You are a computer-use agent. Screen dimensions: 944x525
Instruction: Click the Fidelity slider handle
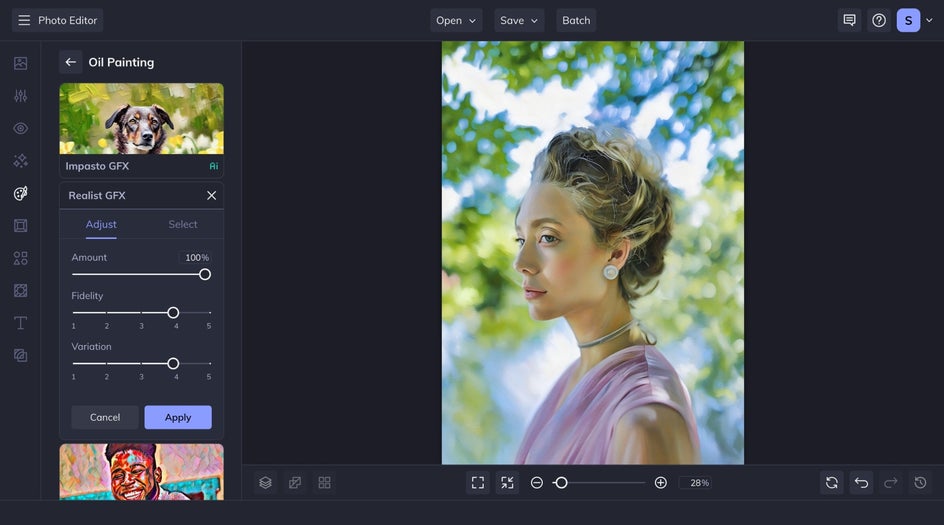tap(173, 313)
